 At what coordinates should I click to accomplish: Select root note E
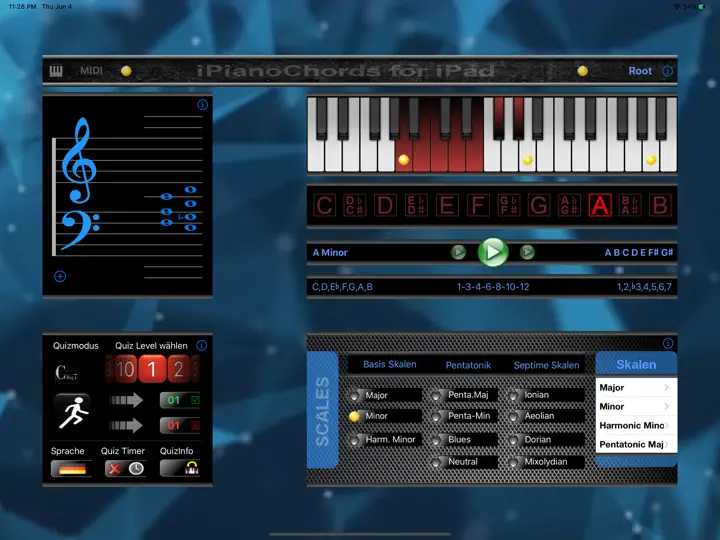[x=446, y=205]
